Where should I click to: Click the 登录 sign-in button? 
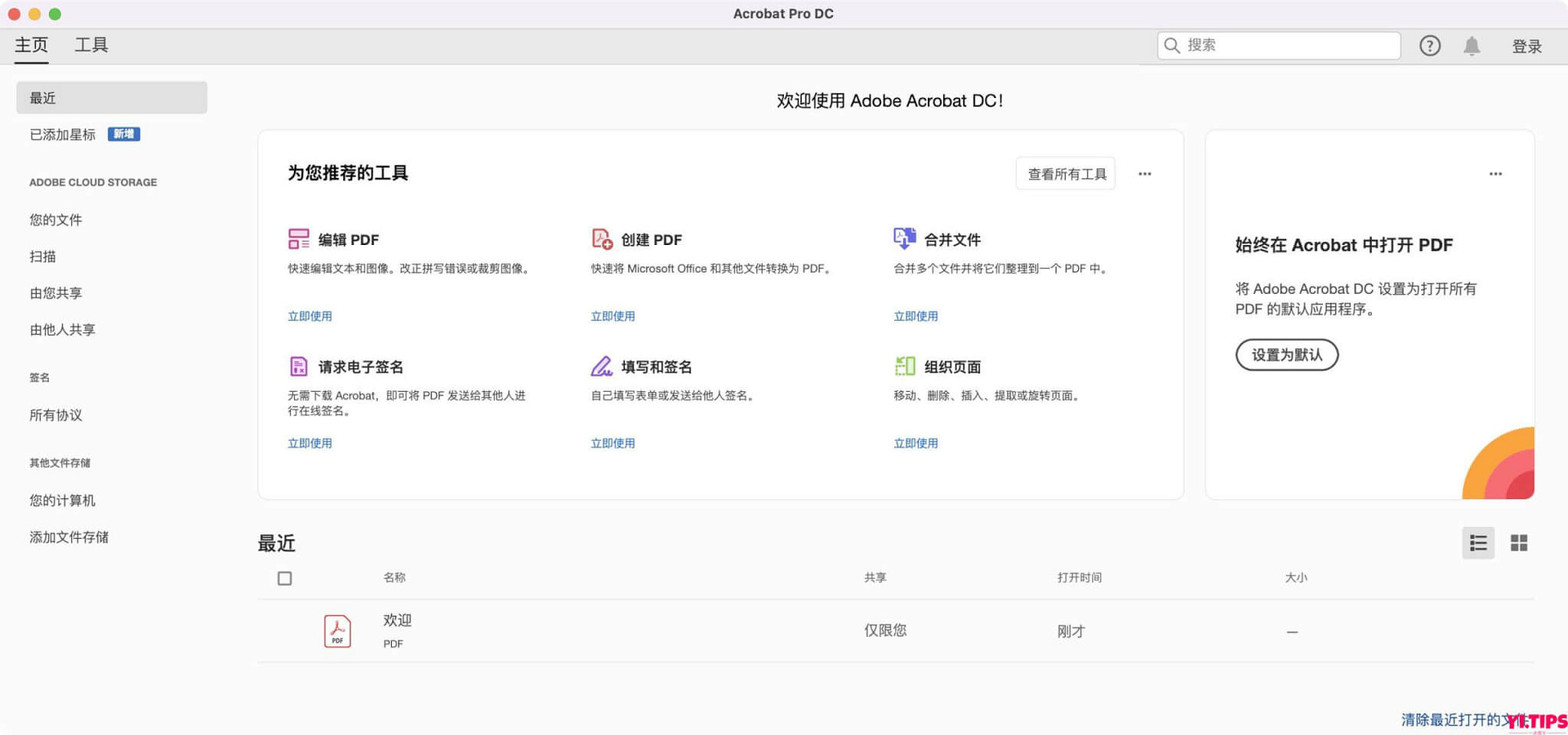pos(1526,47)
